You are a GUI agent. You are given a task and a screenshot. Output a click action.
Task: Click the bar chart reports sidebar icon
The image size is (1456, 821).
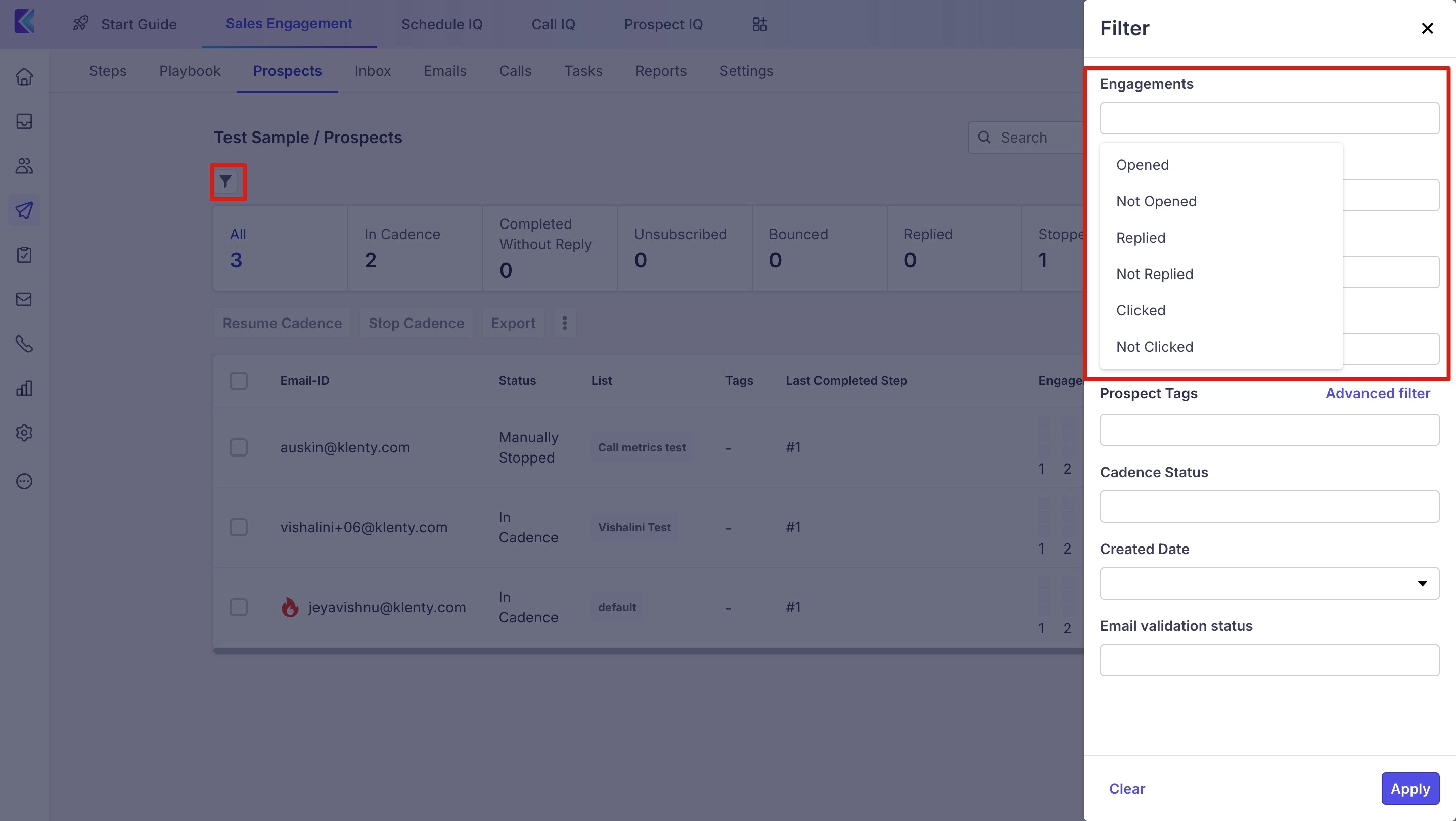pyautogui.click(x=24, y=388)
